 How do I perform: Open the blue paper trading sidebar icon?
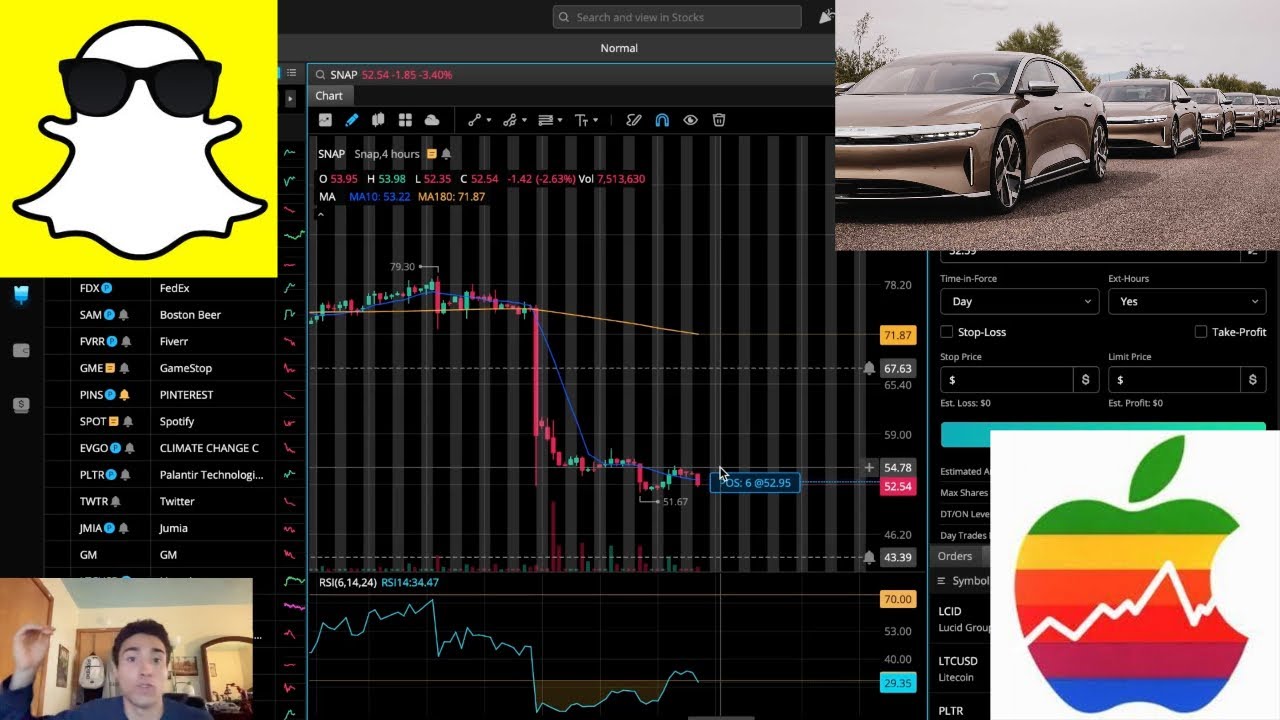coord(21,295)
